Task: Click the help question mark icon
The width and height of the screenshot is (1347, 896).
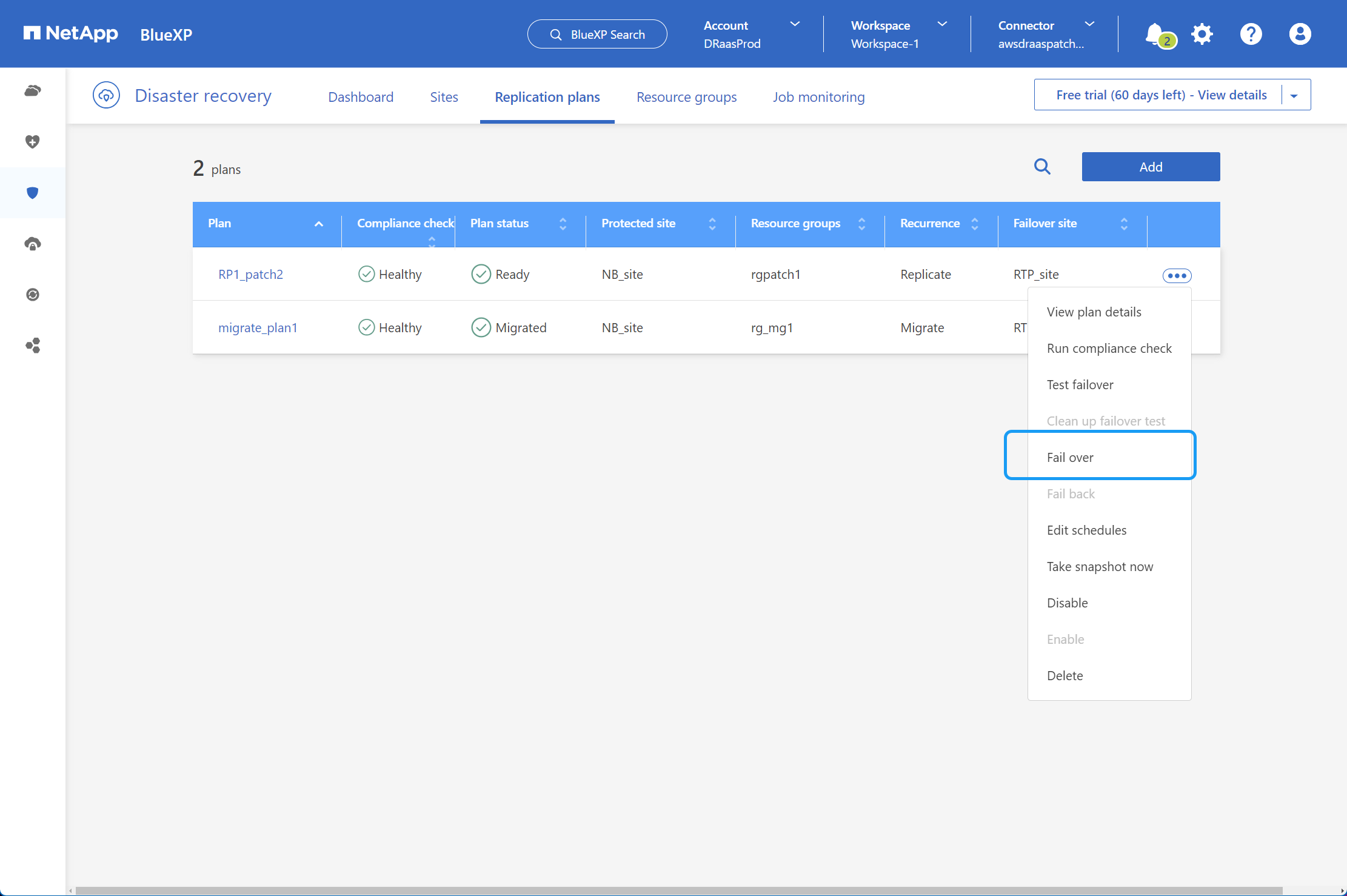Action: tap(1249, 34)
